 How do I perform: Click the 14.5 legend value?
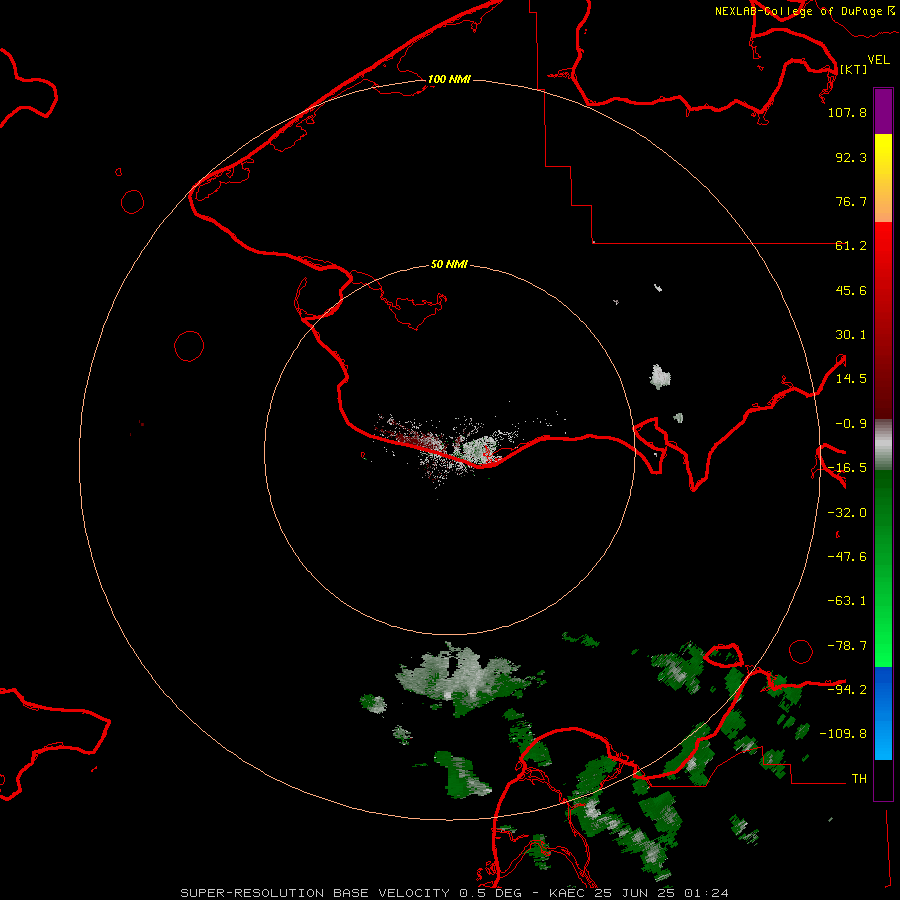click(851, 379)
